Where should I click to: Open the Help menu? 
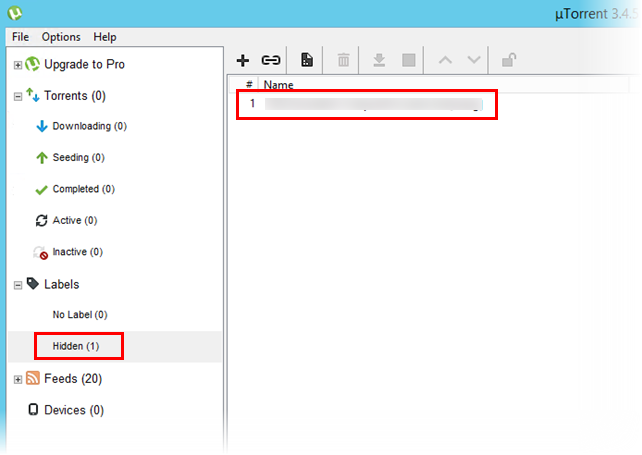pyautogui.click(x=105, y=37)
